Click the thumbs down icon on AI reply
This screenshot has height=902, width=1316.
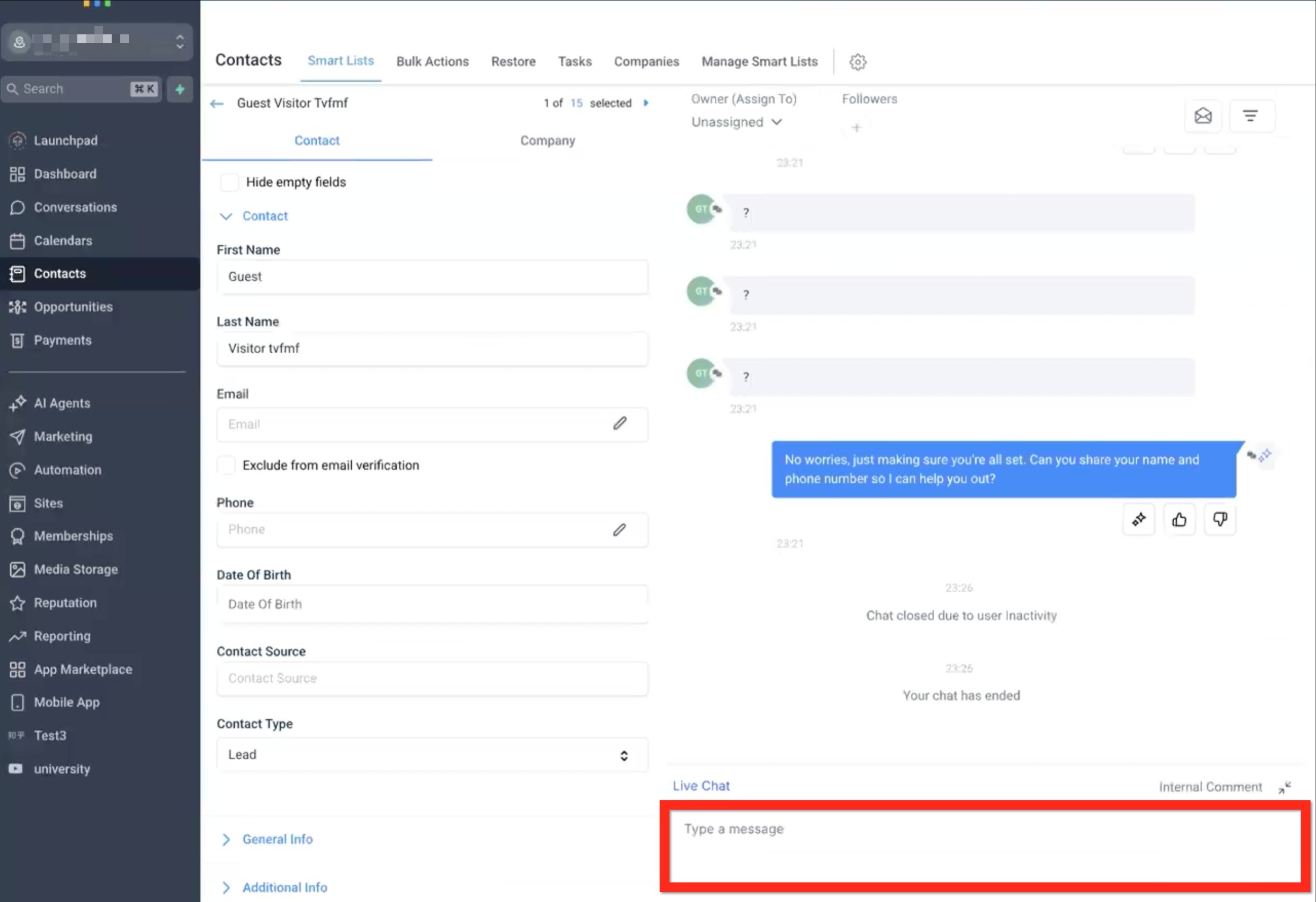click(1220, 519)
